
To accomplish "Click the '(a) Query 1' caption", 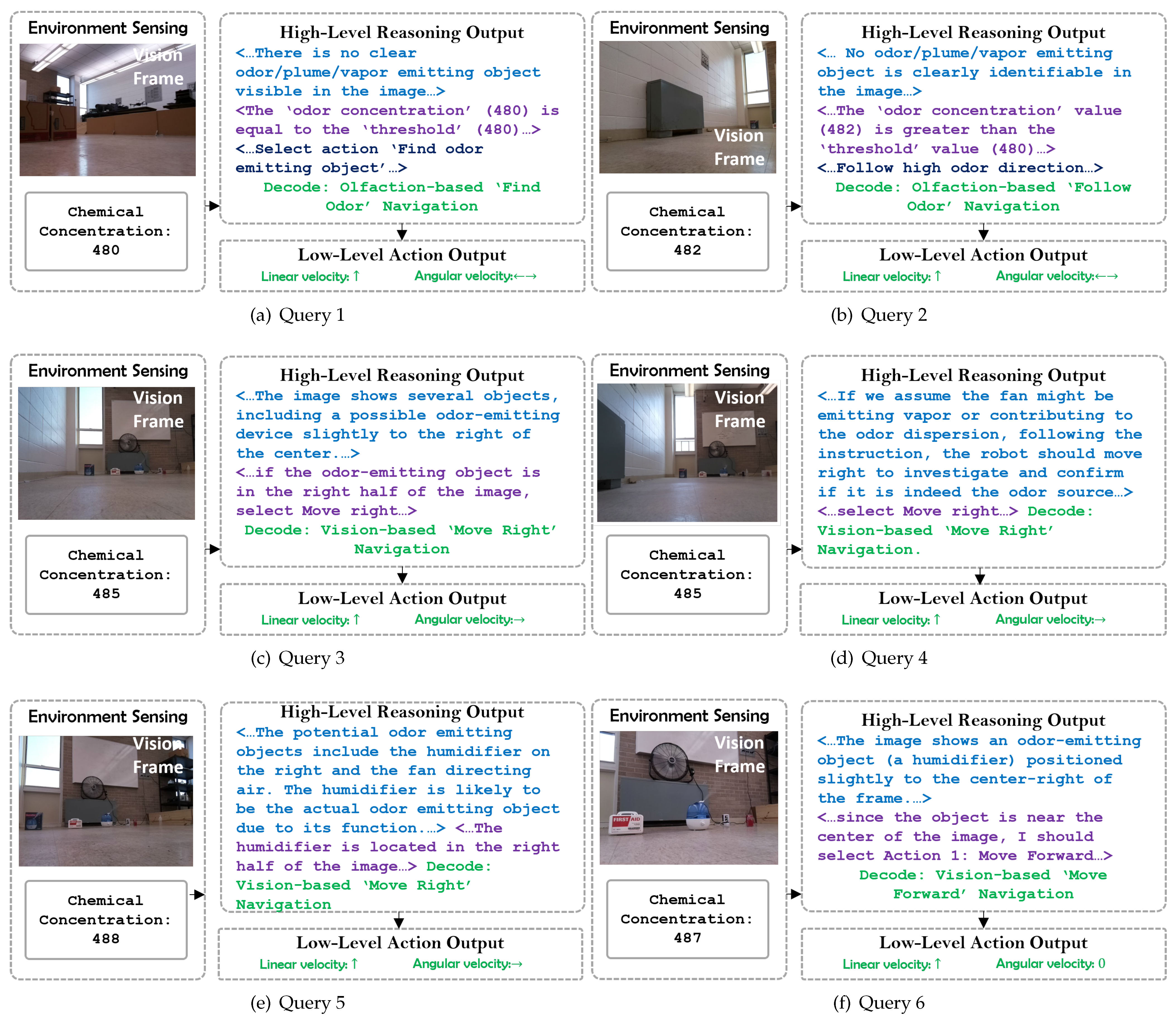I will (x=297, y=315).
